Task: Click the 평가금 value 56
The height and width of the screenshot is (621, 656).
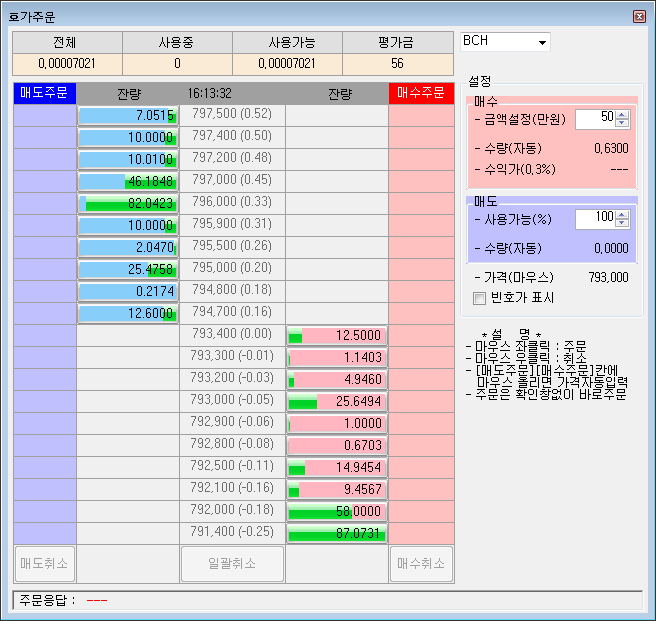Action: coord(397,64)
